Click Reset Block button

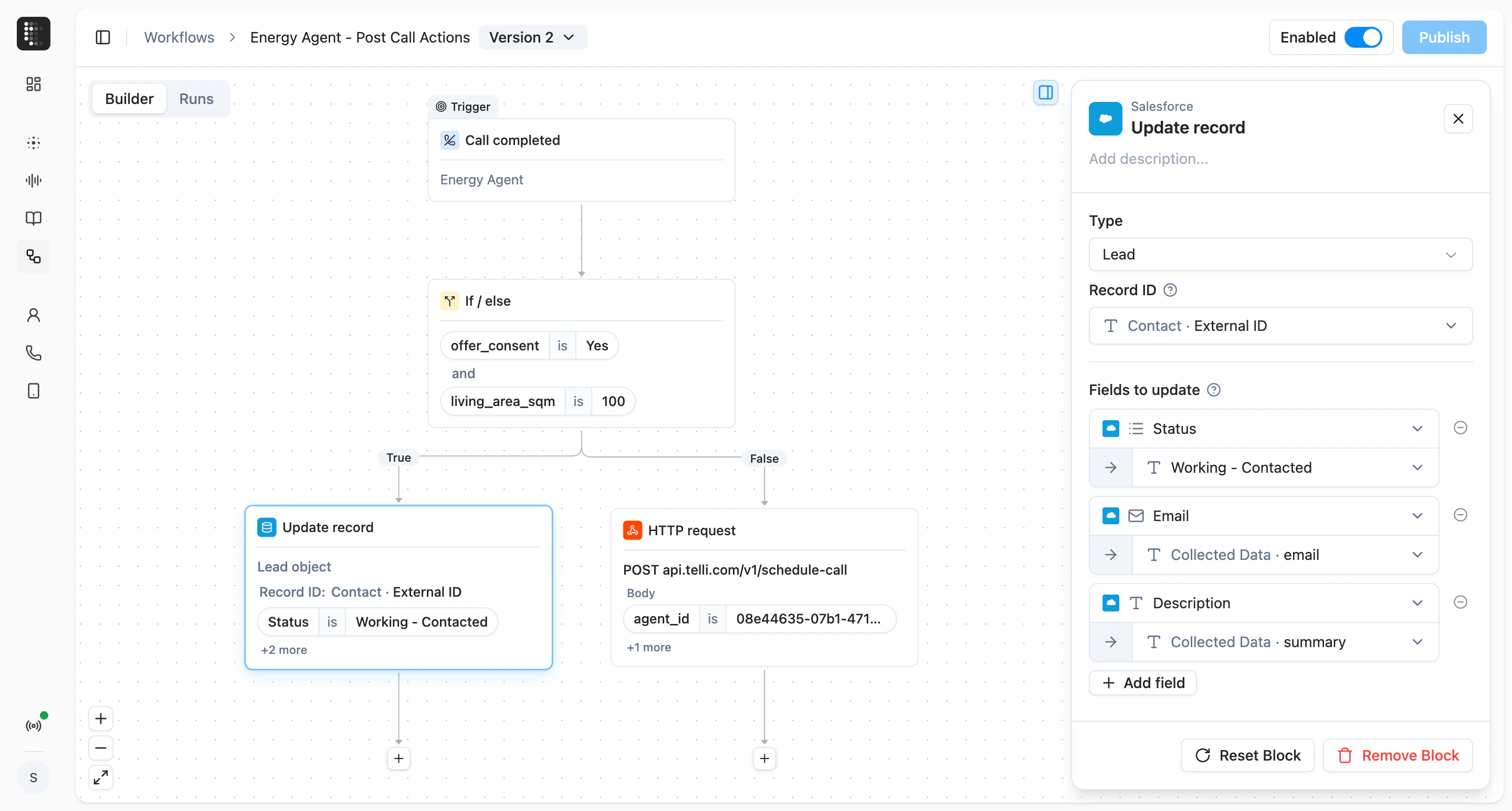point(1247,756)
